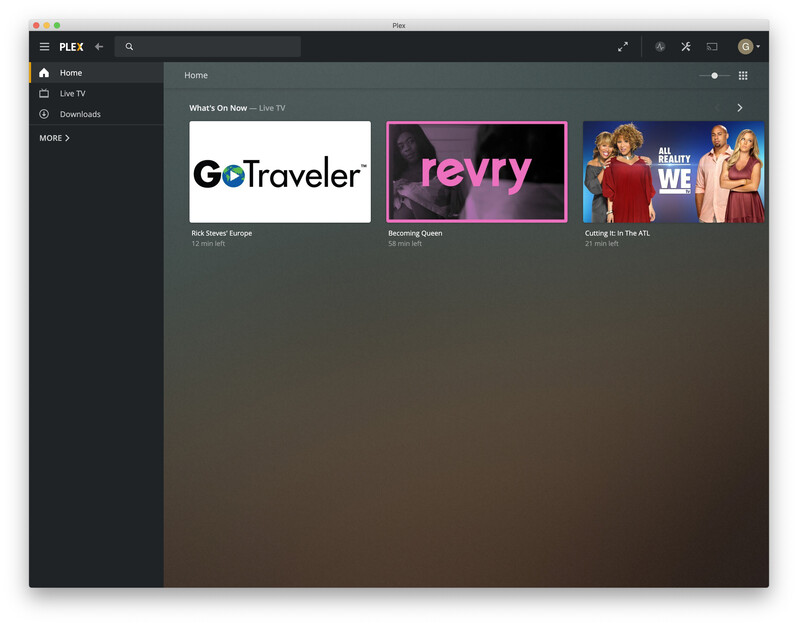Click the '21 min left' text
This screenshot has height=626, width=798.
(x=602, y=244)
